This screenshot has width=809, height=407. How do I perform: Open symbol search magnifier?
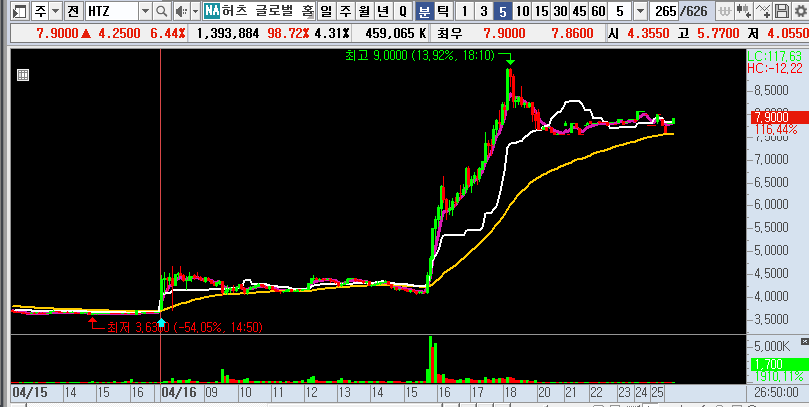point(161,11)
